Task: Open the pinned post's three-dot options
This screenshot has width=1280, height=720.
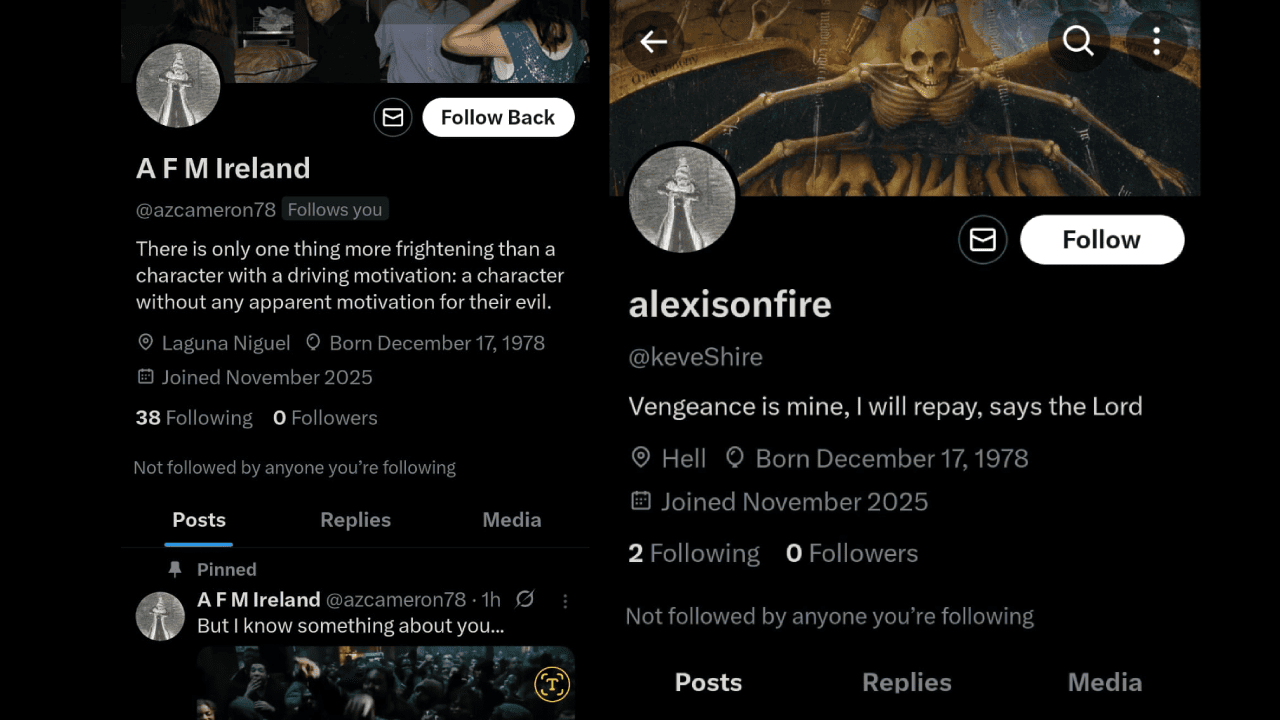Action: [565, 601]
